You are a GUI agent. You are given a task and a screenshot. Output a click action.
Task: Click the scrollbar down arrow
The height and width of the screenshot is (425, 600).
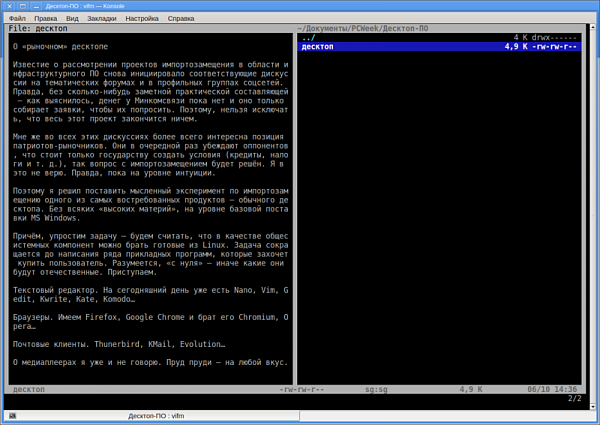pos(593,407)
